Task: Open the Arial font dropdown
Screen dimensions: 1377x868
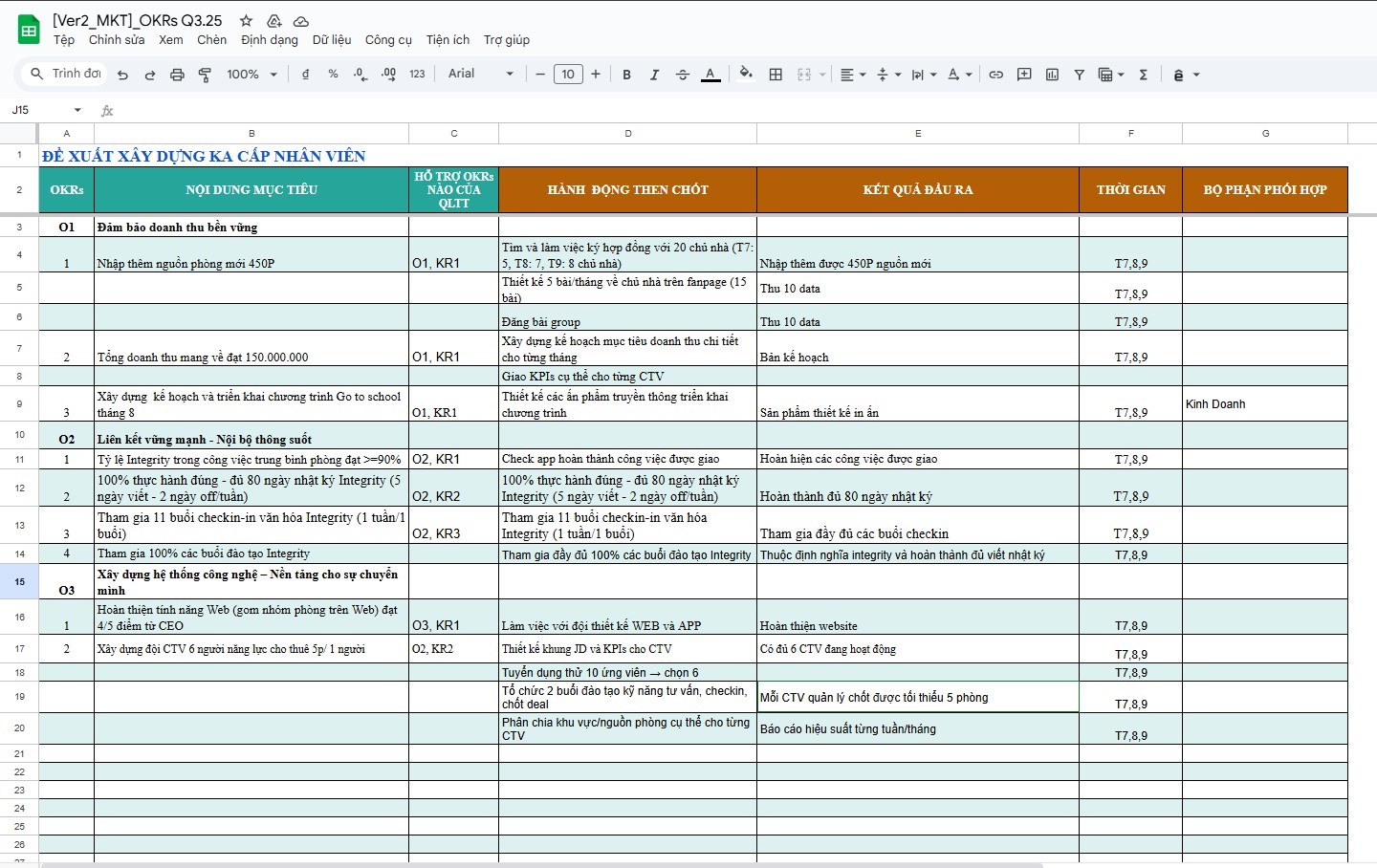Action: pos(480,75)
